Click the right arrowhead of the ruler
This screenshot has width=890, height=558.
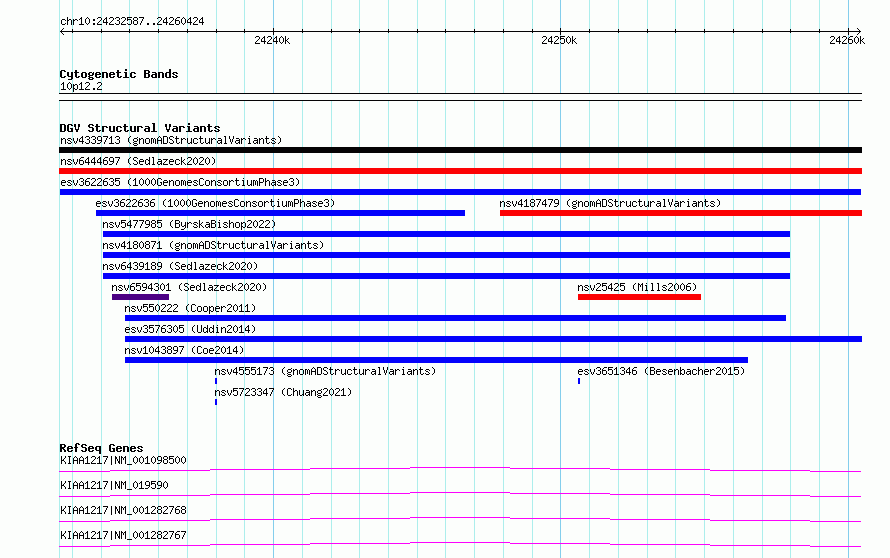coord(859,31)
